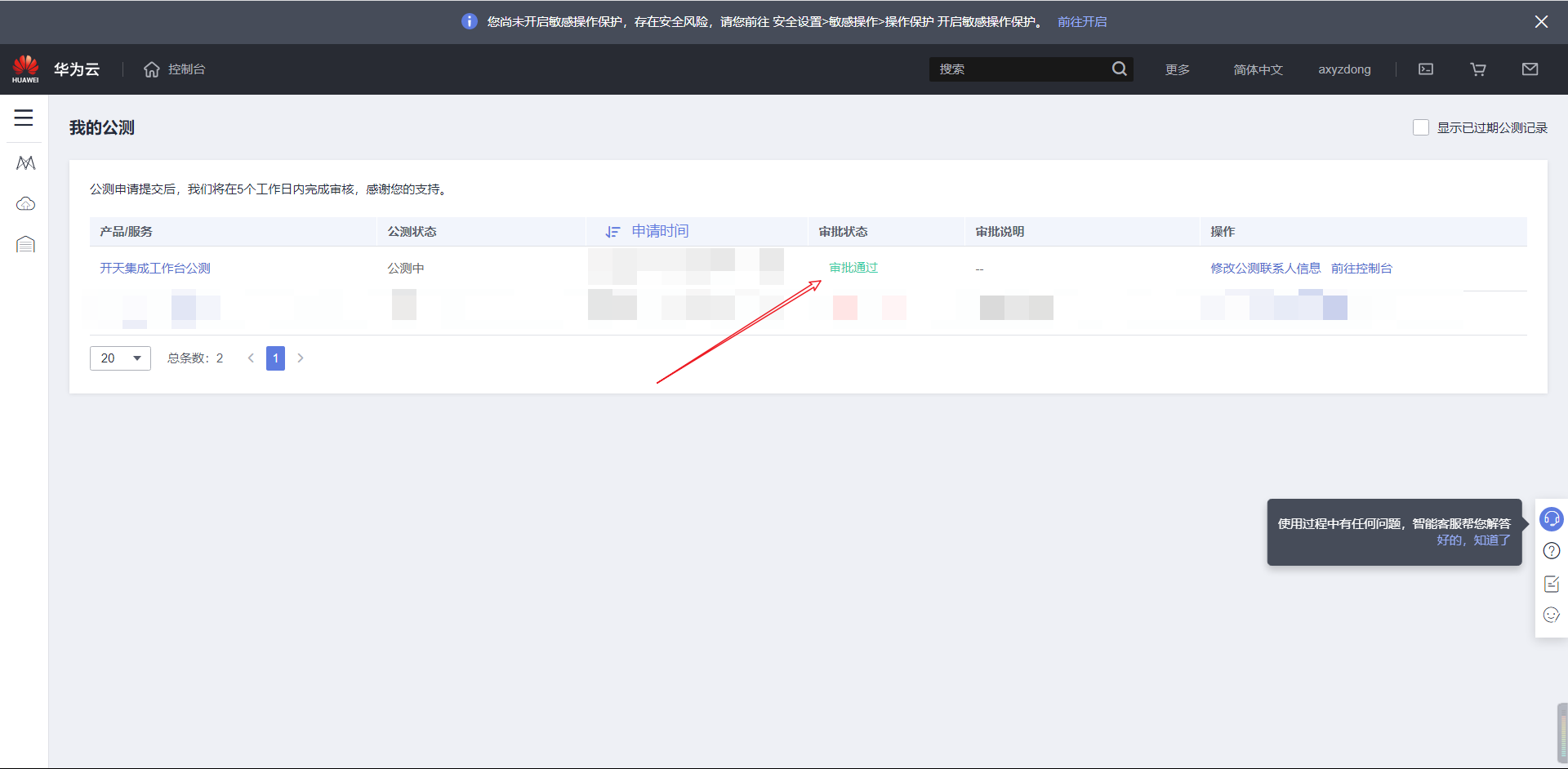Click the 产品/服务 column header

(x=126, y=232)
